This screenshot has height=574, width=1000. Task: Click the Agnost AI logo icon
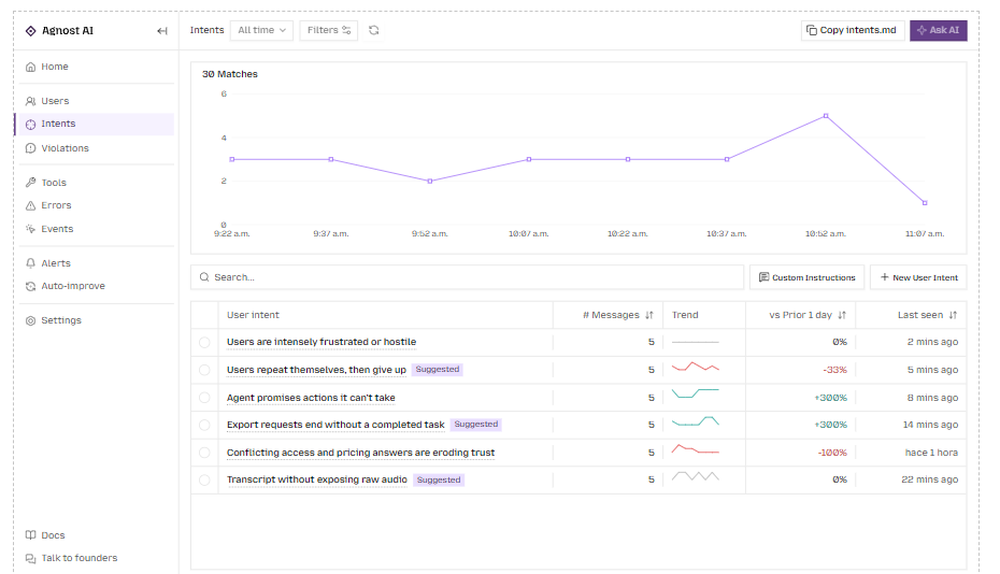(x=31, y=31)
